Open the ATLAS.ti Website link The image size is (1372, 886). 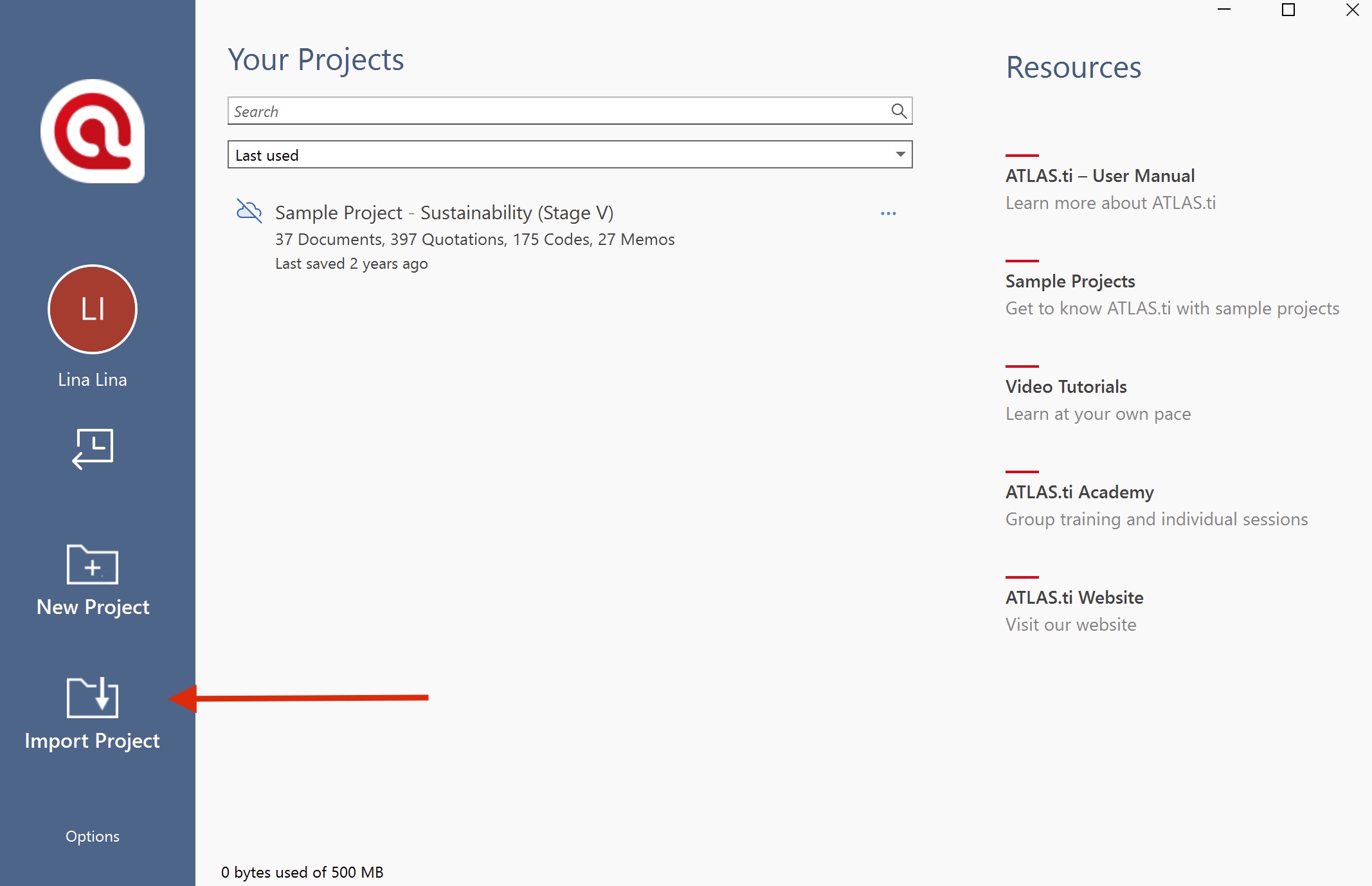pos(1074,597)
